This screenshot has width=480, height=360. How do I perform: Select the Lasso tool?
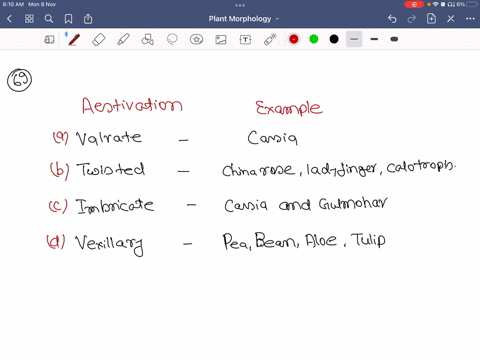pos(172,40)
